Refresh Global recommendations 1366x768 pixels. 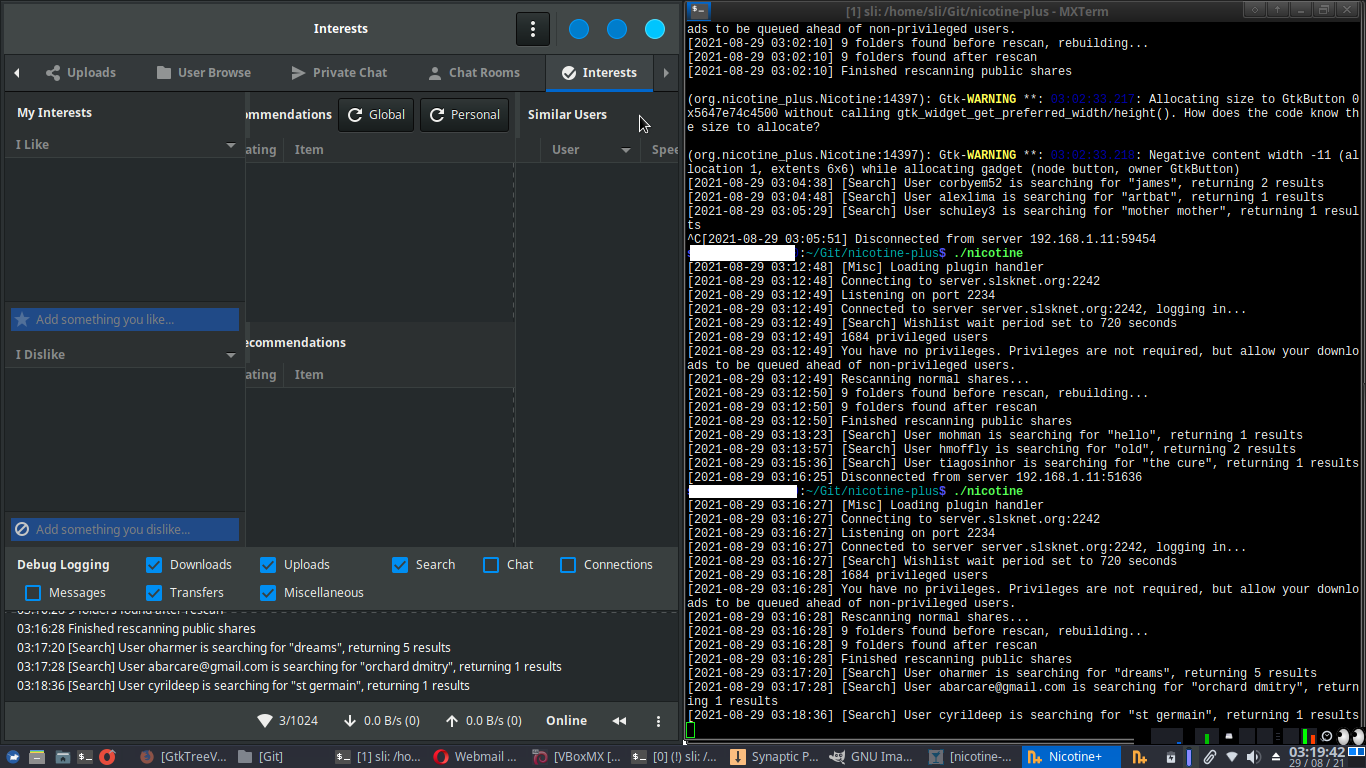click(376, 115)
